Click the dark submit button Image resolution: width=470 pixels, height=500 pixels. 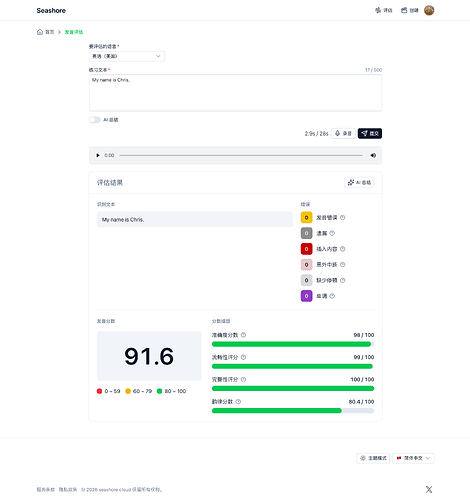(370, 133)
